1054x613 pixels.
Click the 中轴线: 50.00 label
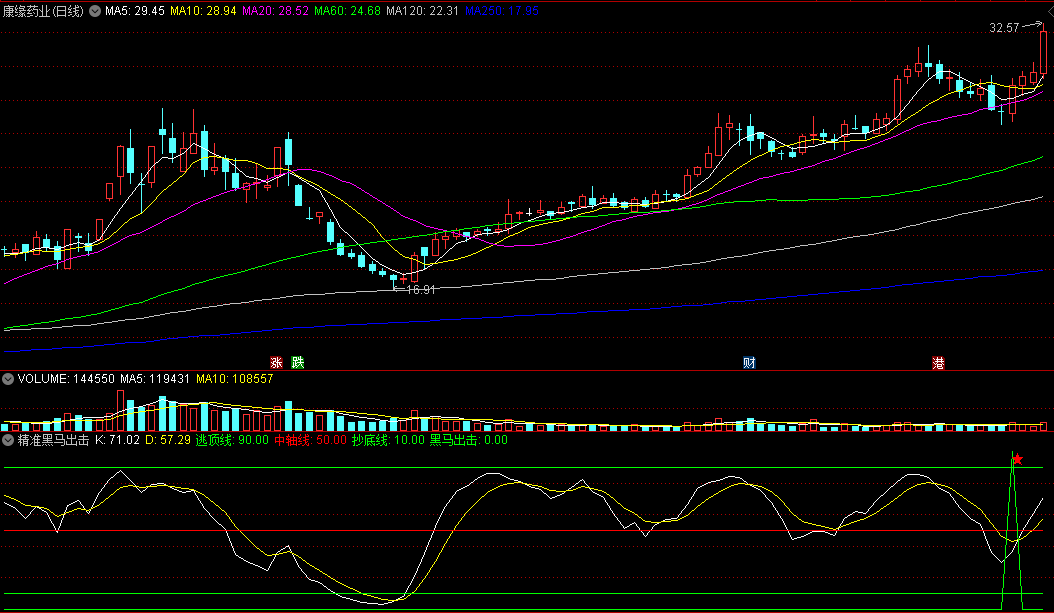311,440
